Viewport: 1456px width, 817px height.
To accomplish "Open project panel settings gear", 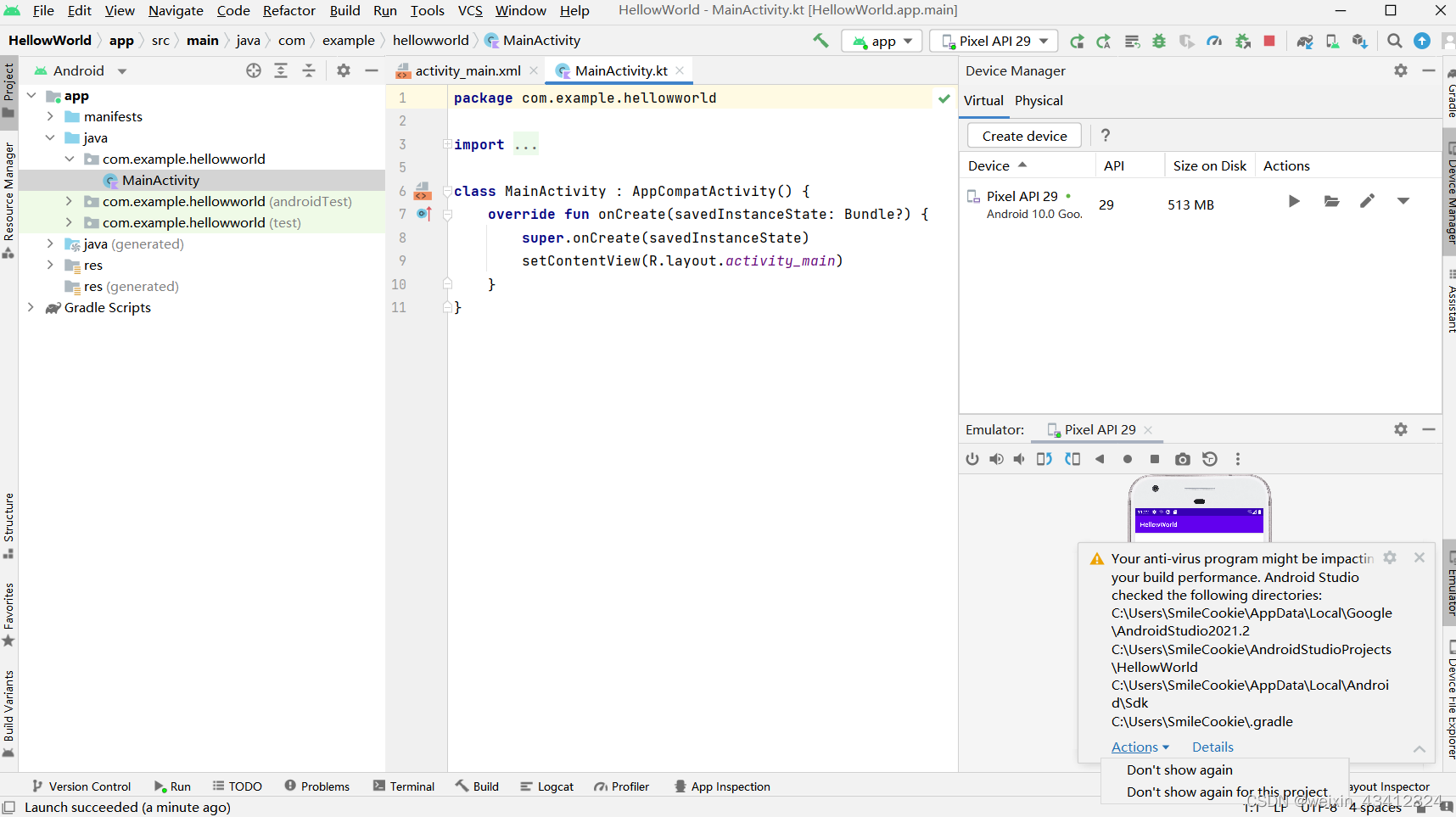I will [x=344, y=71].
